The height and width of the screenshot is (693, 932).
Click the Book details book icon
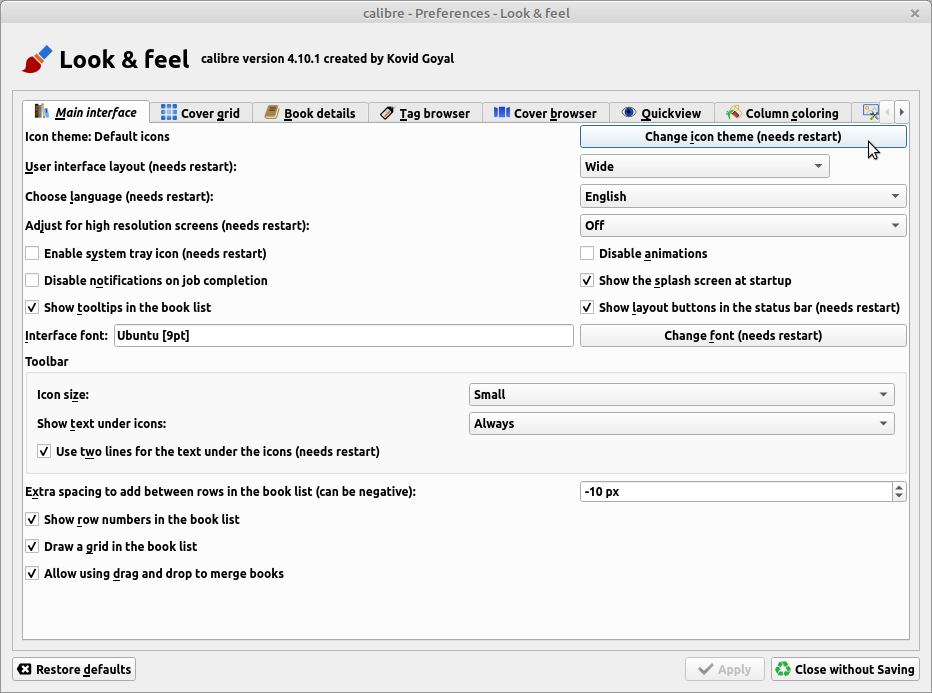tap(272, 113)
